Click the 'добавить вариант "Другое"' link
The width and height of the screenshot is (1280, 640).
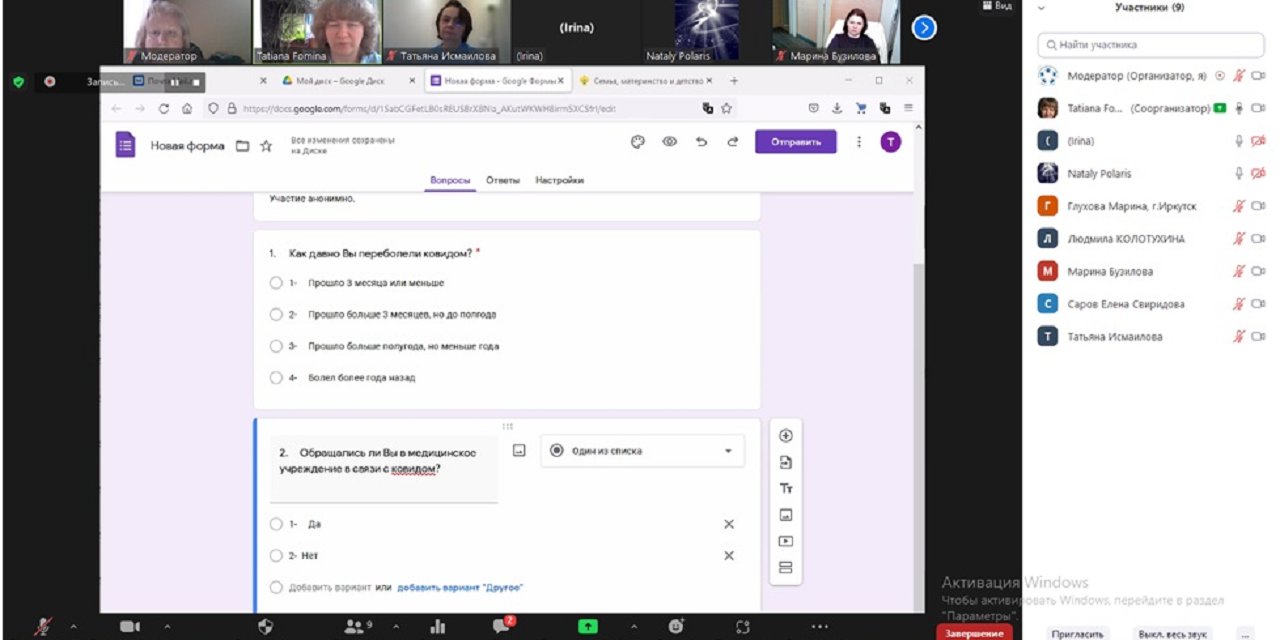(460, 587)
